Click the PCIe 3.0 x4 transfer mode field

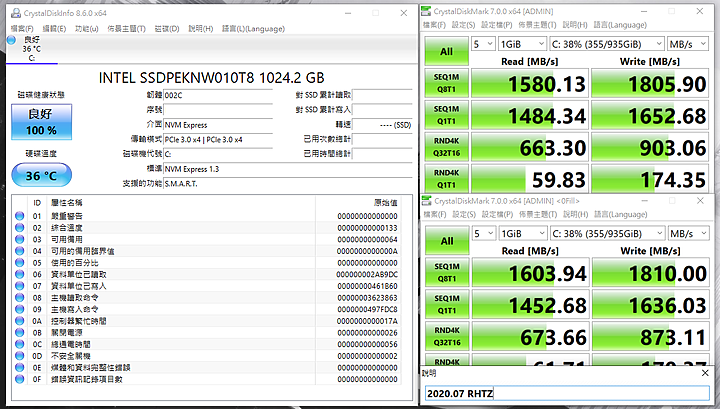[x=218, y=140]
